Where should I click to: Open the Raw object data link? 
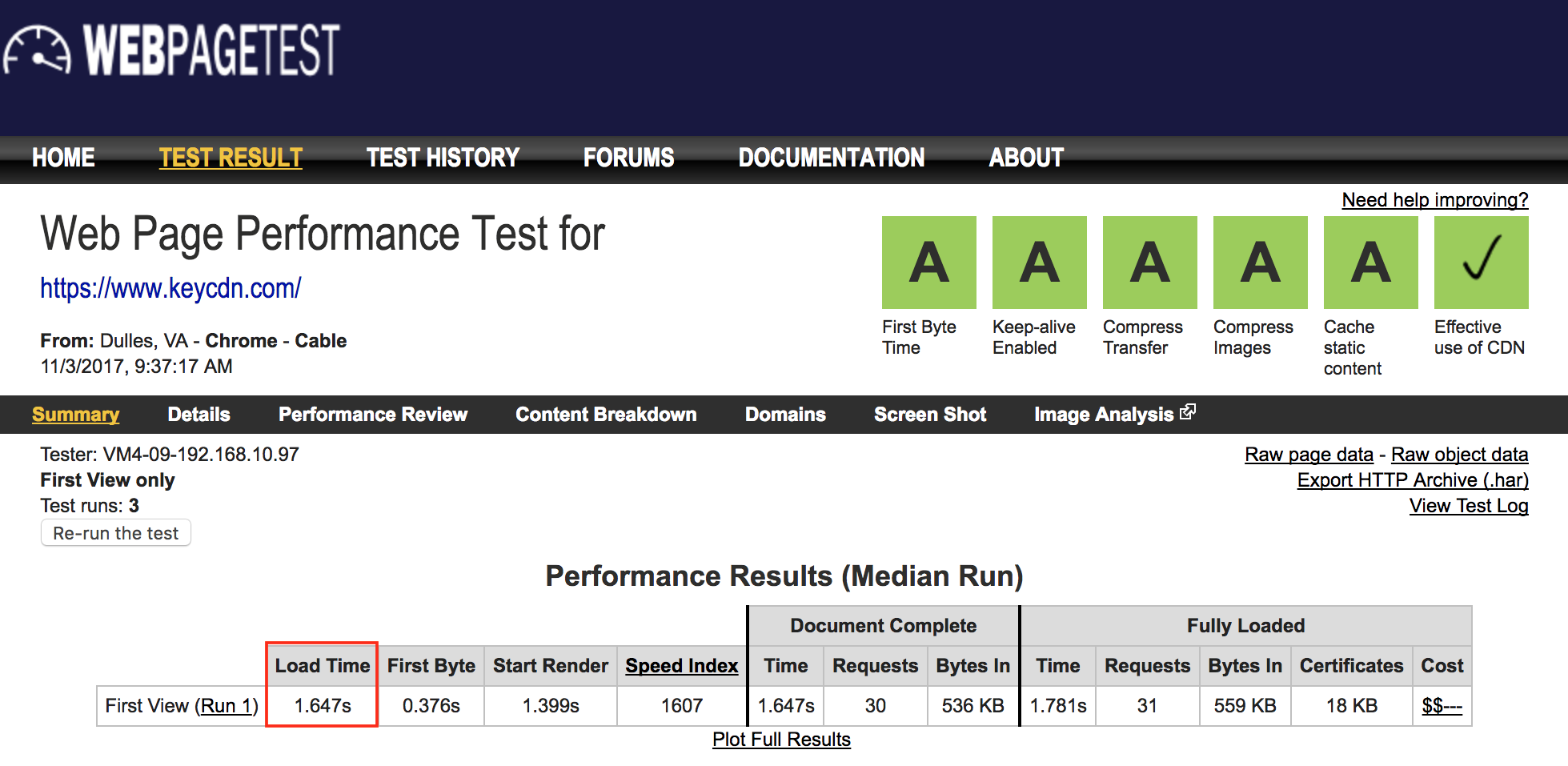pyautogui.click(x=1459, y=455)
